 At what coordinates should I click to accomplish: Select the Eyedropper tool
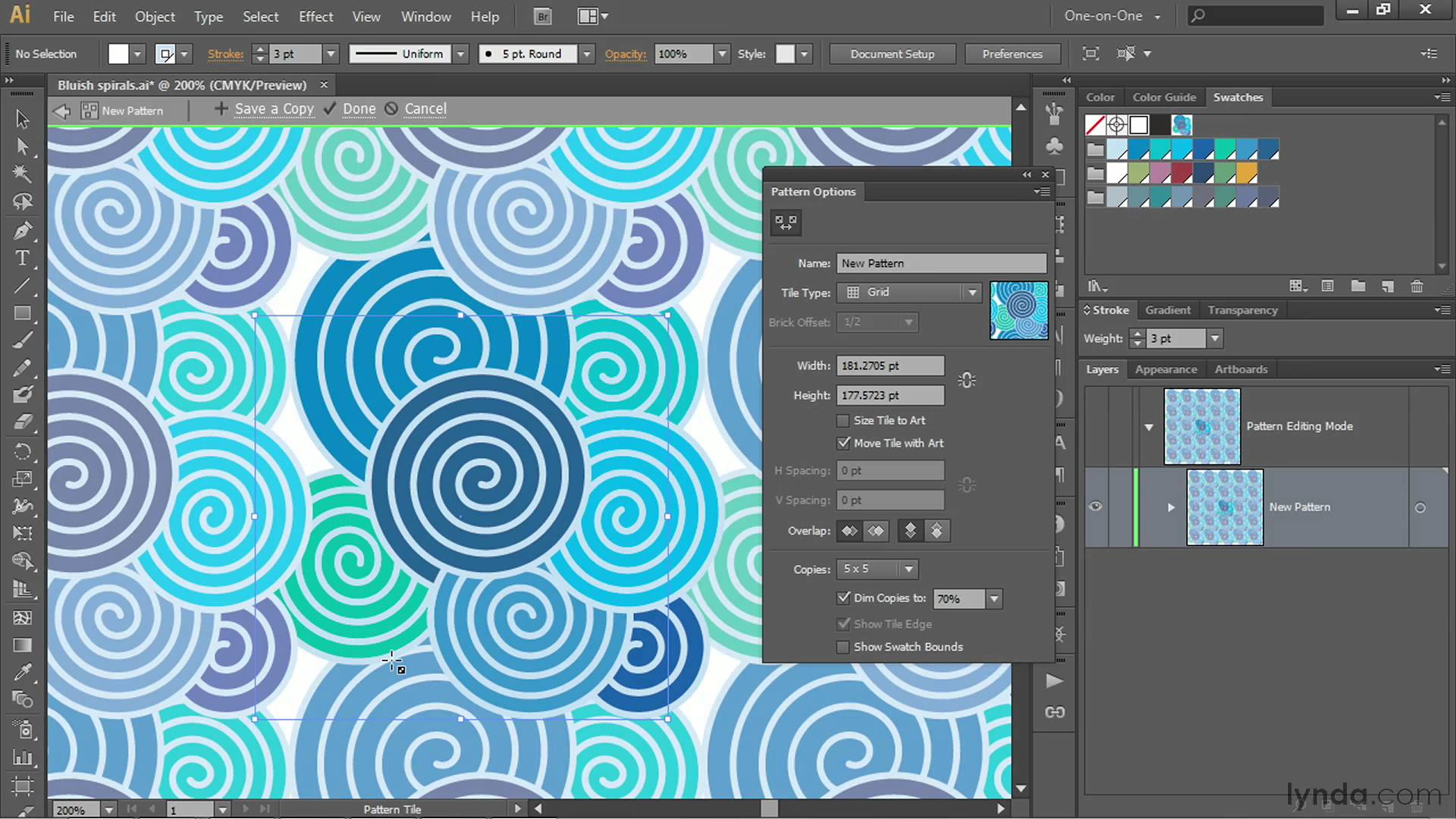[x=22, y=670]
